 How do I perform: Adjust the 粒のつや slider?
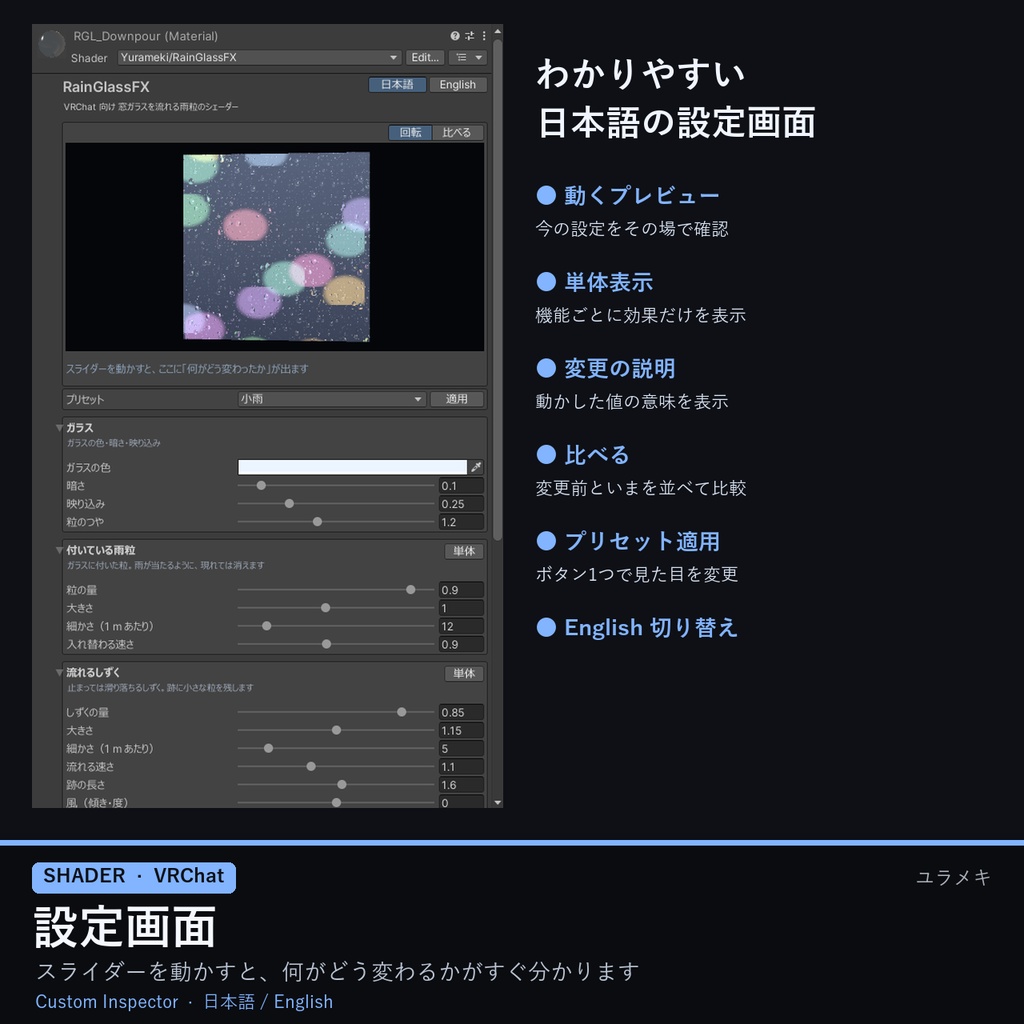336,522
